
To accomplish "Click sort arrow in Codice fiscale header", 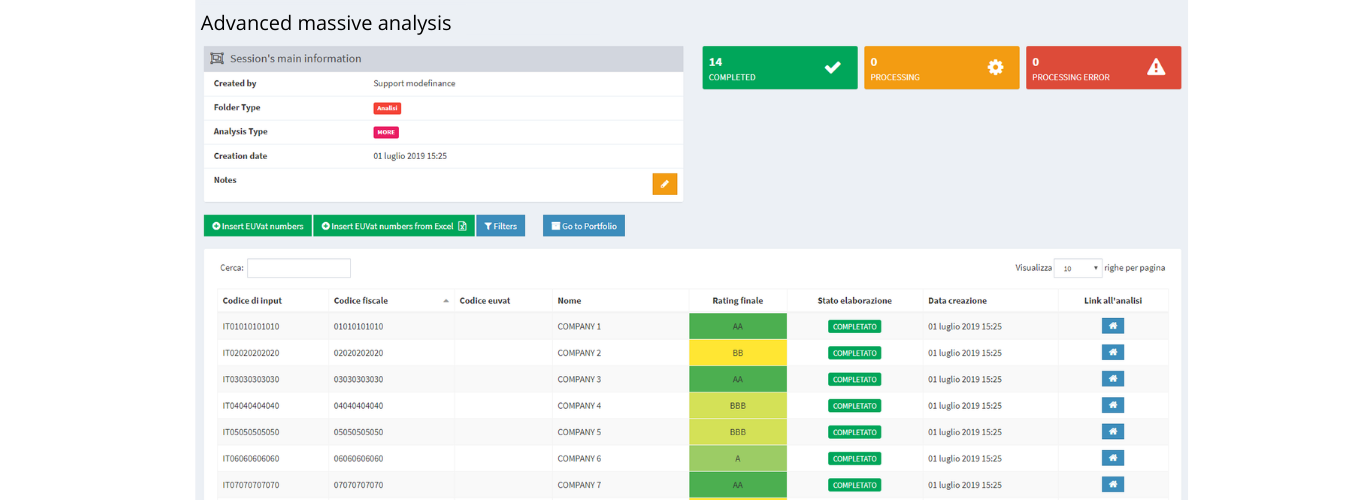I will click(x=446, y=301).
